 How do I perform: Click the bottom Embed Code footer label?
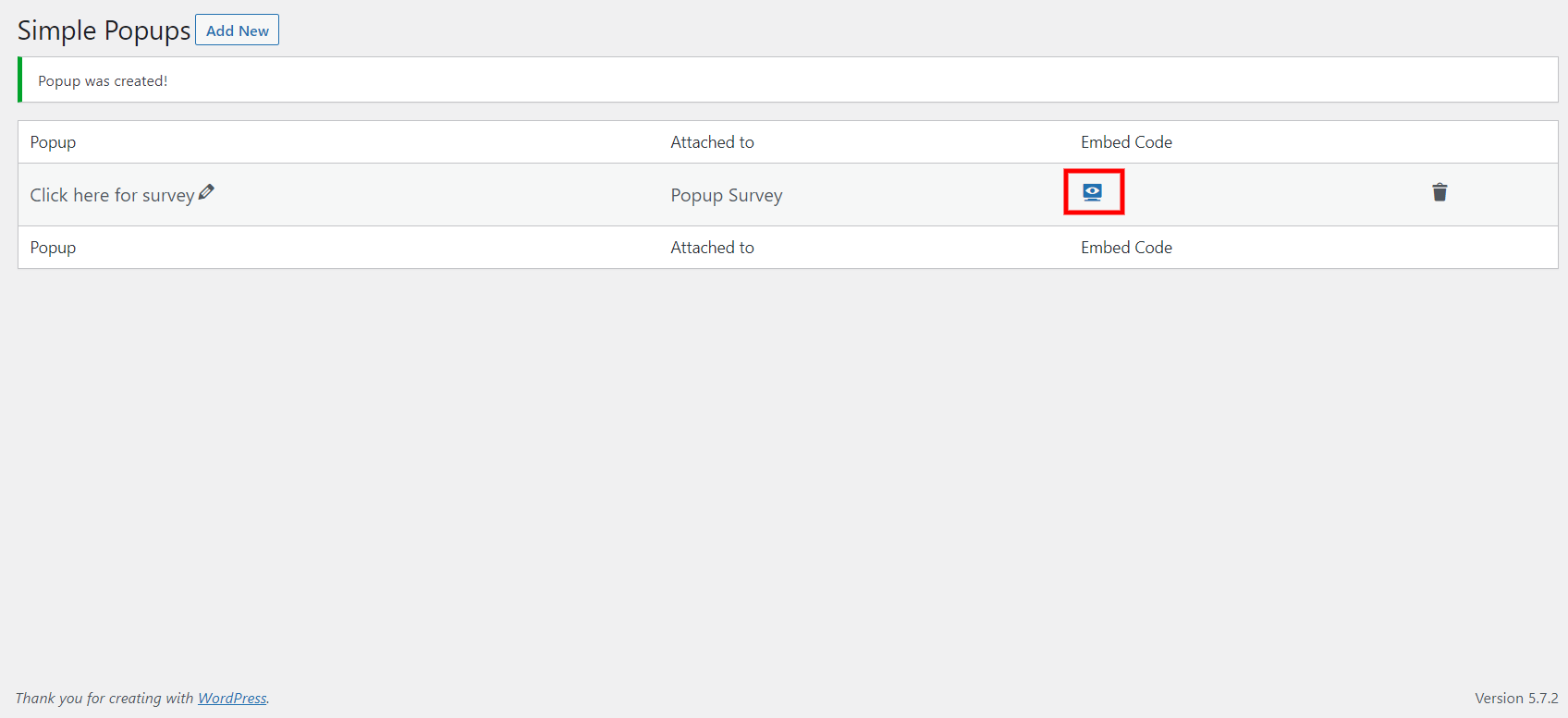(x=1126, y=248)
